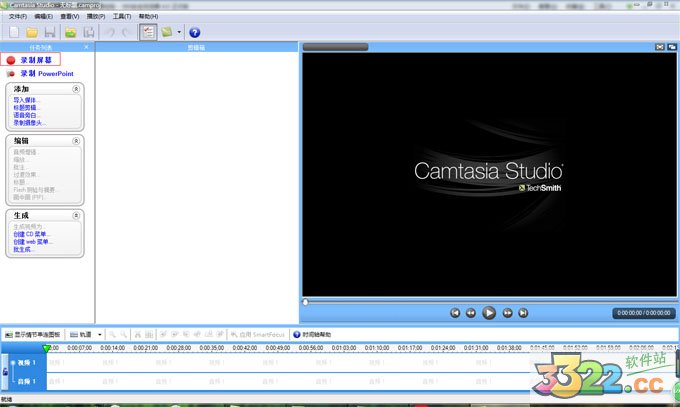Open the 查看(V) menu
The width and height of the screenshot is (680, 407).
tap(69, 16)
